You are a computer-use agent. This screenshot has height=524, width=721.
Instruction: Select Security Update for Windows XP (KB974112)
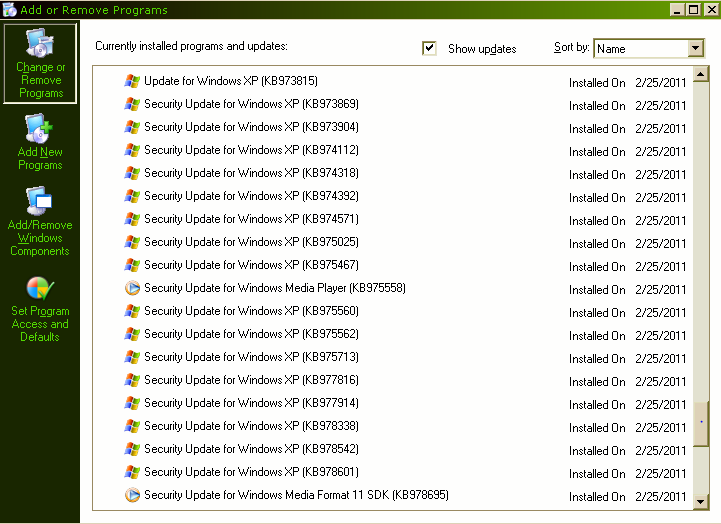(251, 150)
